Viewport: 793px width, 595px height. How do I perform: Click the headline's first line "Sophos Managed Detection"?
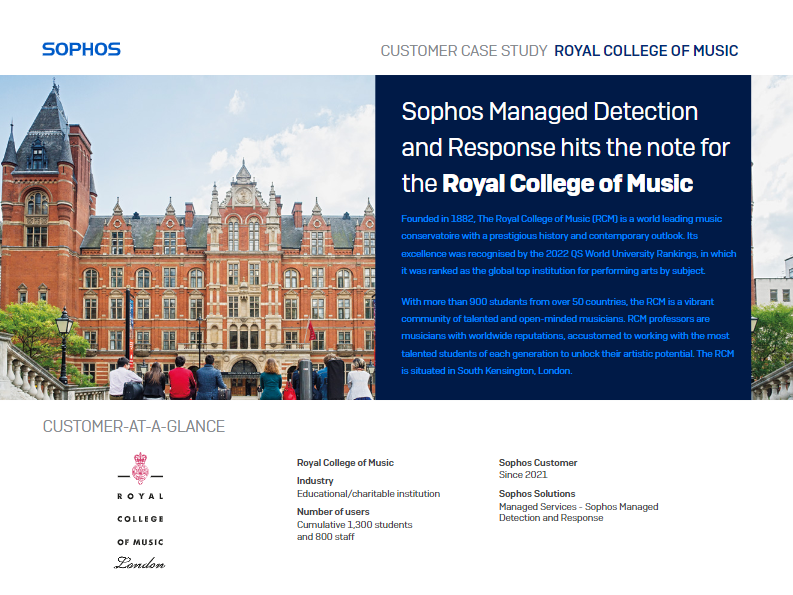coord(549,111)
